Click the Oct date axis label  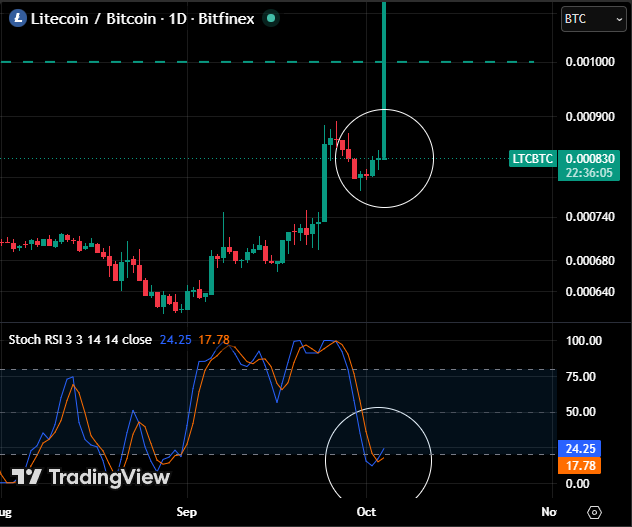366,512
